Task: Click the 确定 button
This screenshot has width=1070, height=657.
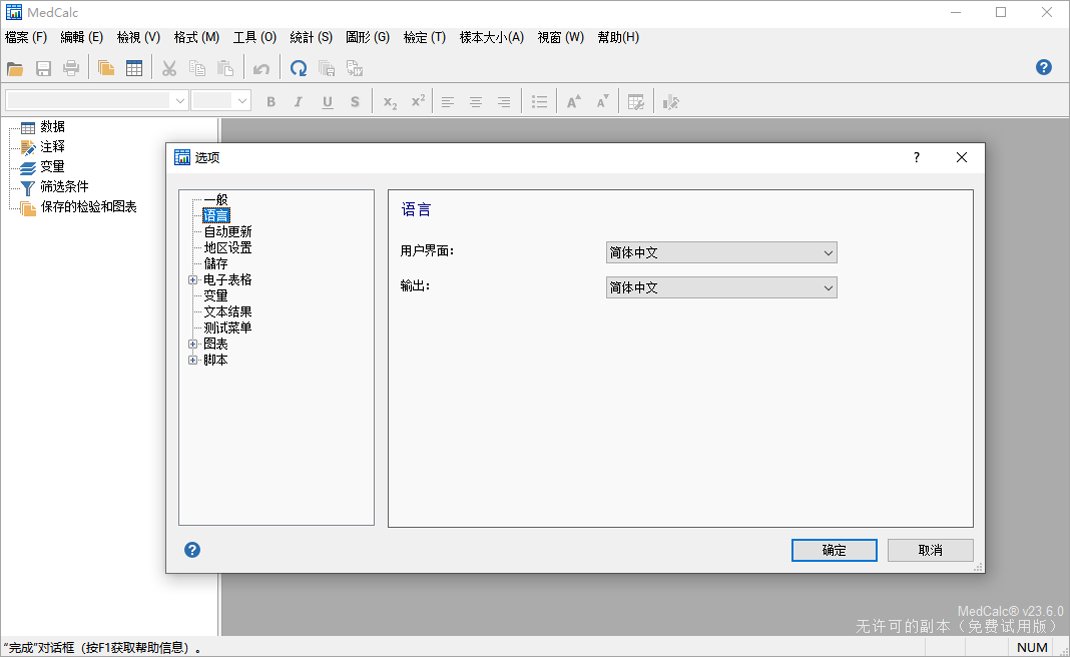Action: click(834, 550)
